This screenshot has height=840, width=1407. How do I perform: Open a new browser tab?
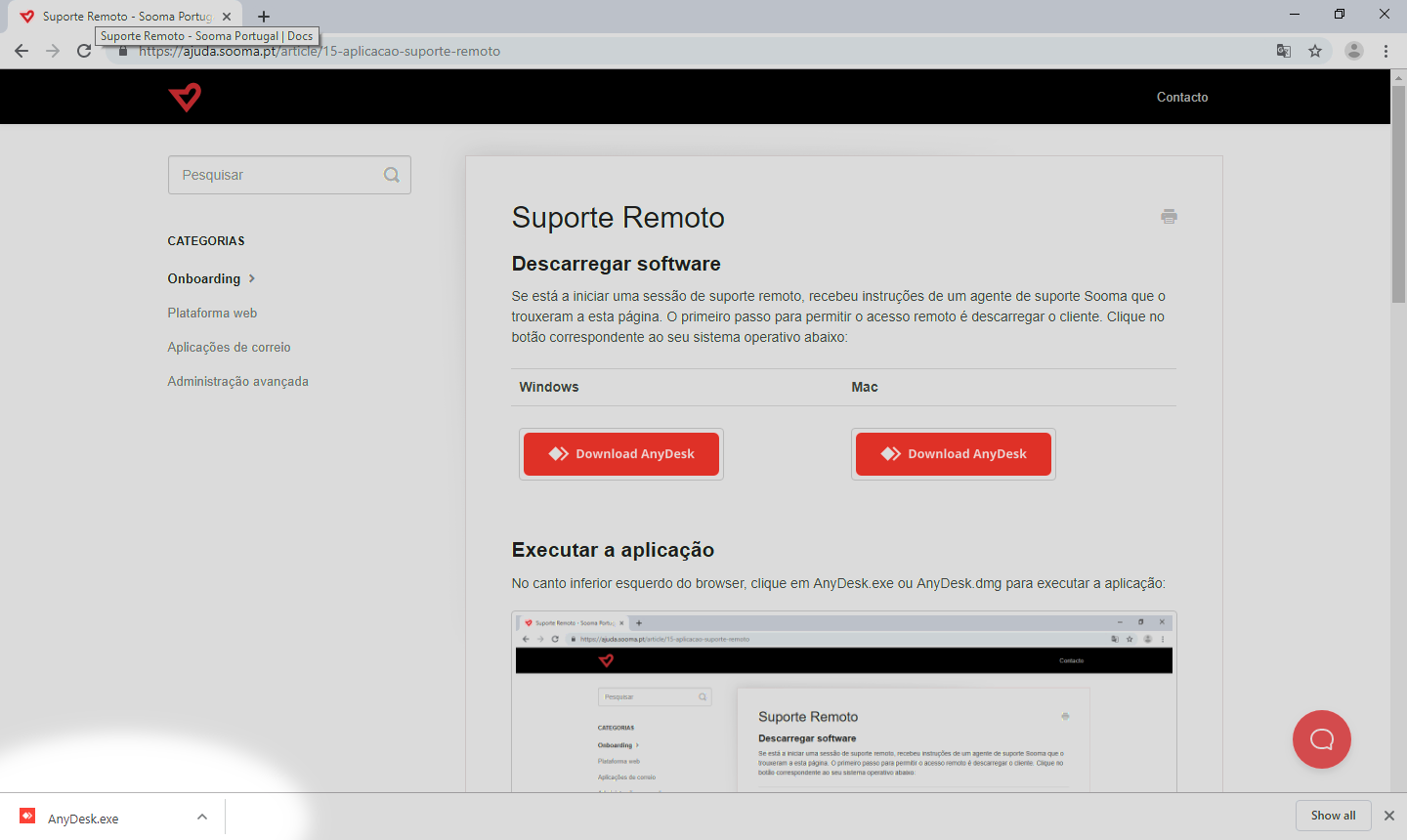pos(264,17)
